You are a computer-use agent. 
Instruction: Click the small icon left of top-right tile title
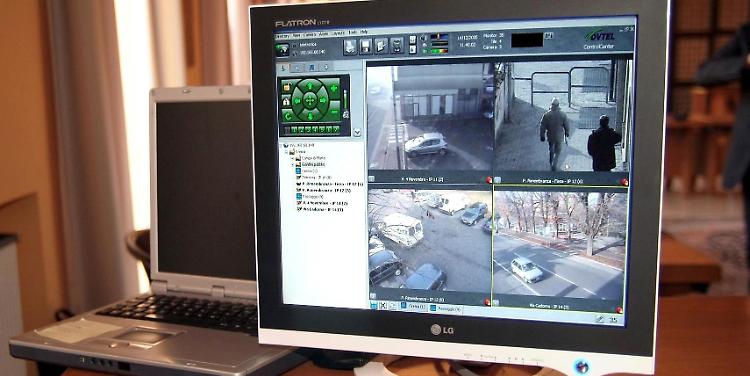(x=497, y=180)
